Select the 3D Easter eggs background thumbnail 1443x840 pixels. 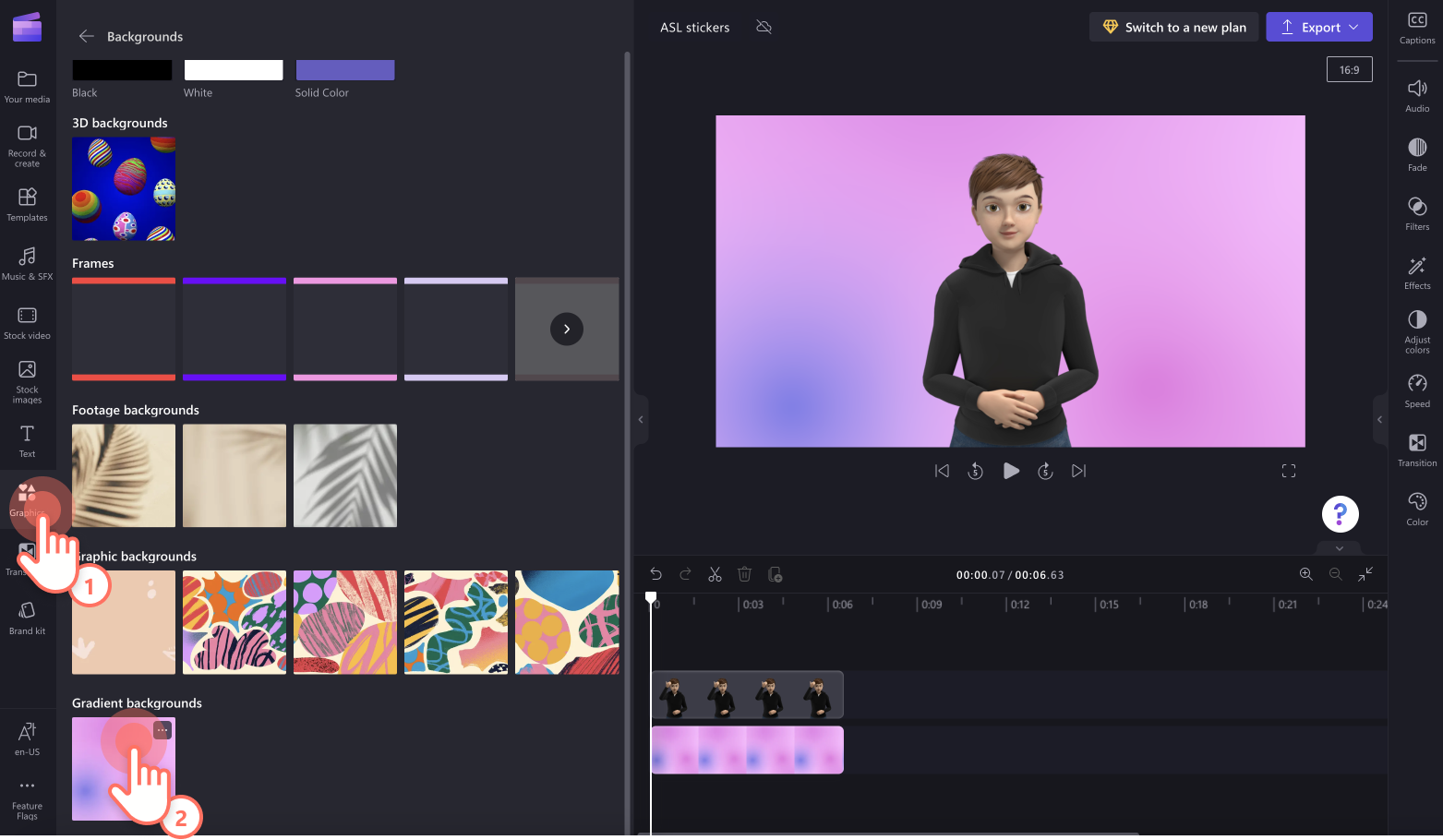pyautogui.click(x=123, y=188)
